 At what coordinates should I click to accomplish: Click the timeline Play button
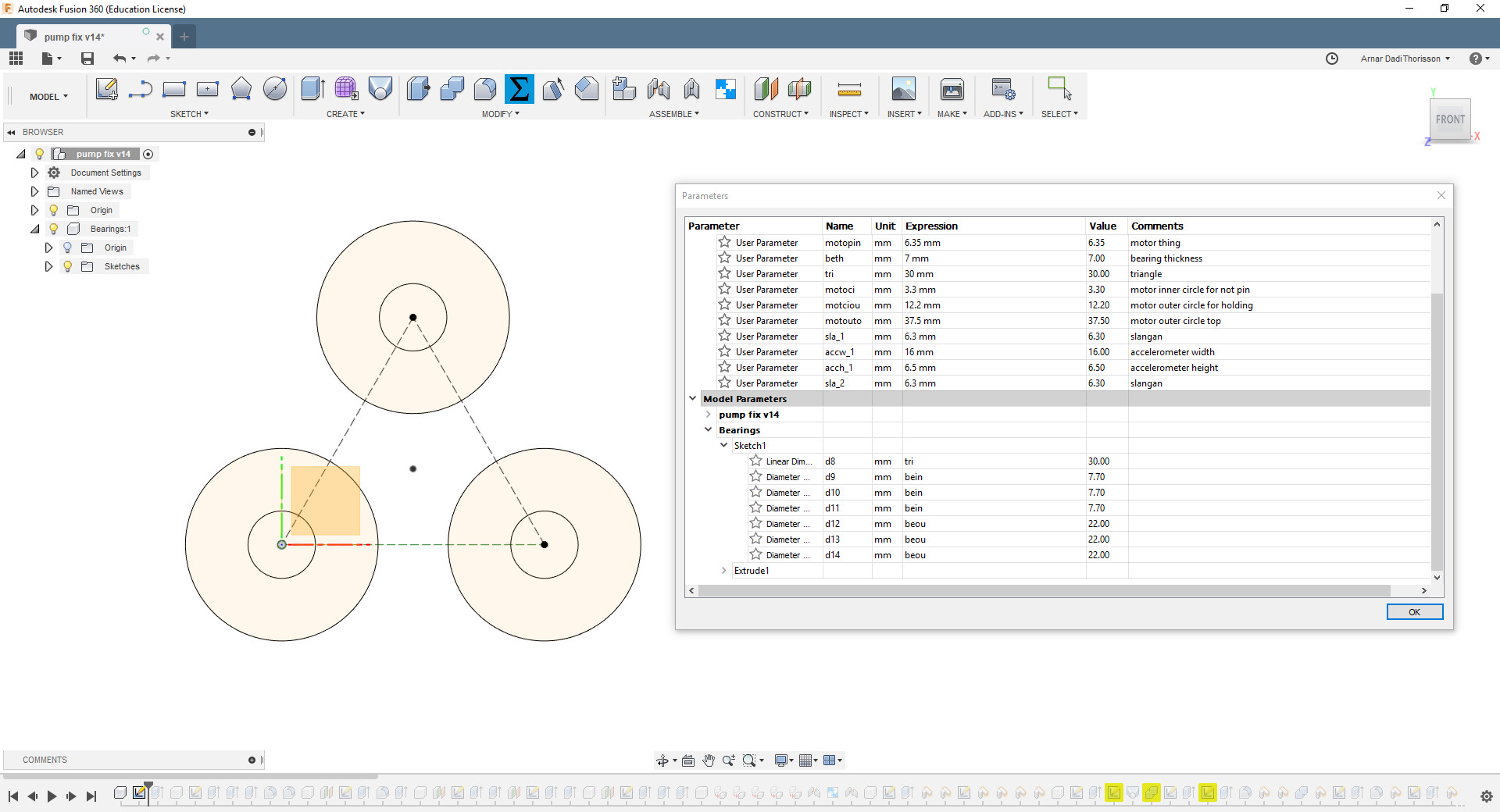click(x=52, y=796)
